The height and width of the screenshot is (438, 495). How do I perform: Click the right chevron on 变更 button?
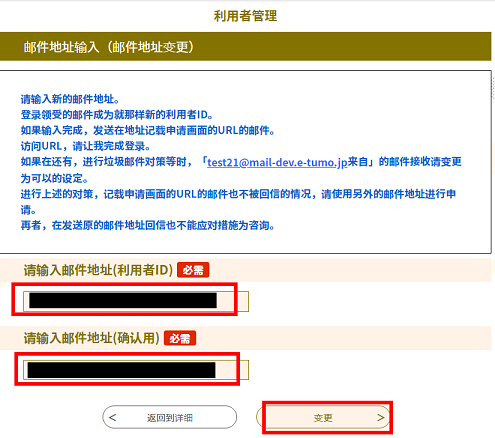tap(381, 417)
